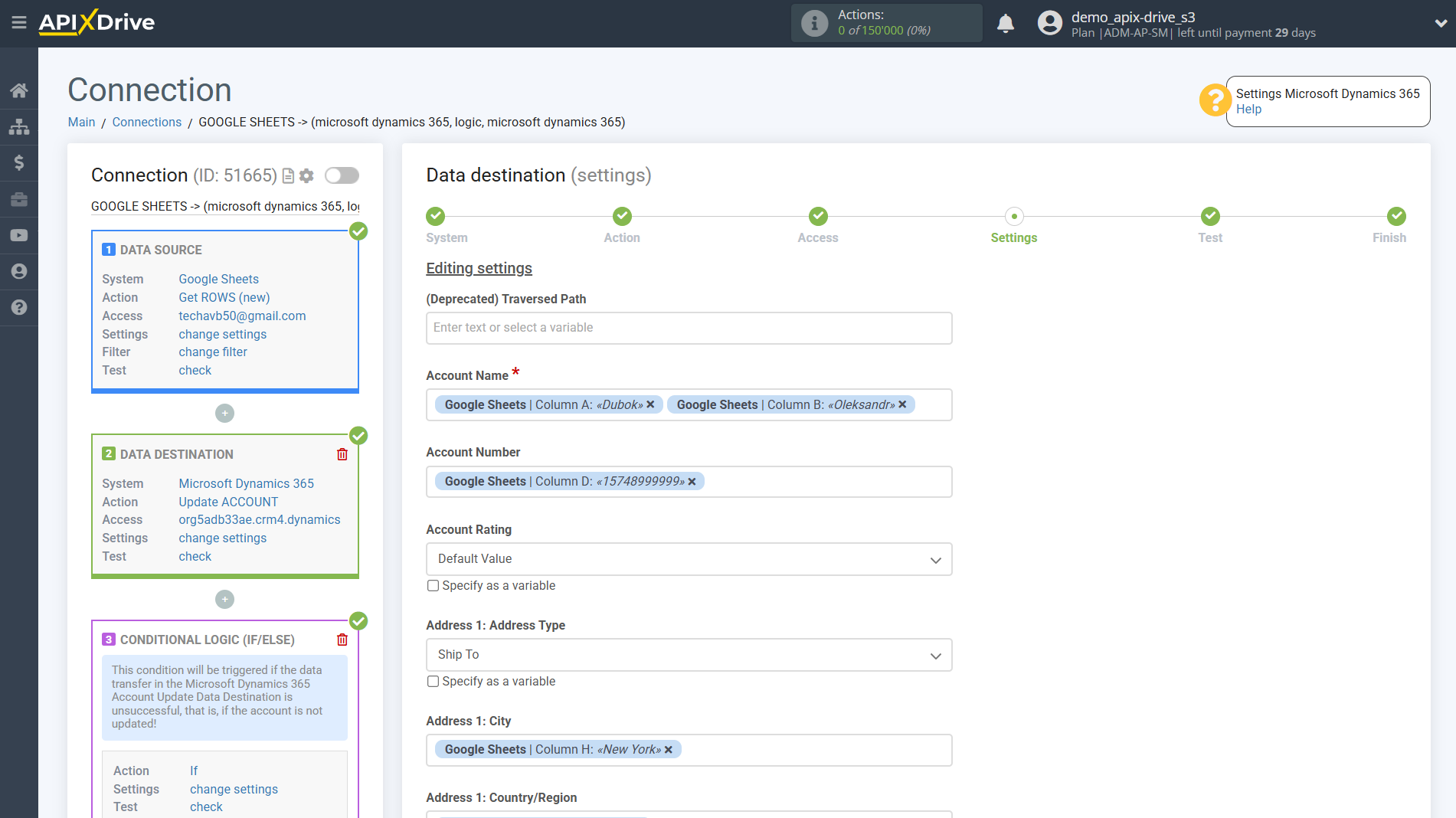
Task: Open the Google Sheets system link
Action: click(x=218, y=279)
